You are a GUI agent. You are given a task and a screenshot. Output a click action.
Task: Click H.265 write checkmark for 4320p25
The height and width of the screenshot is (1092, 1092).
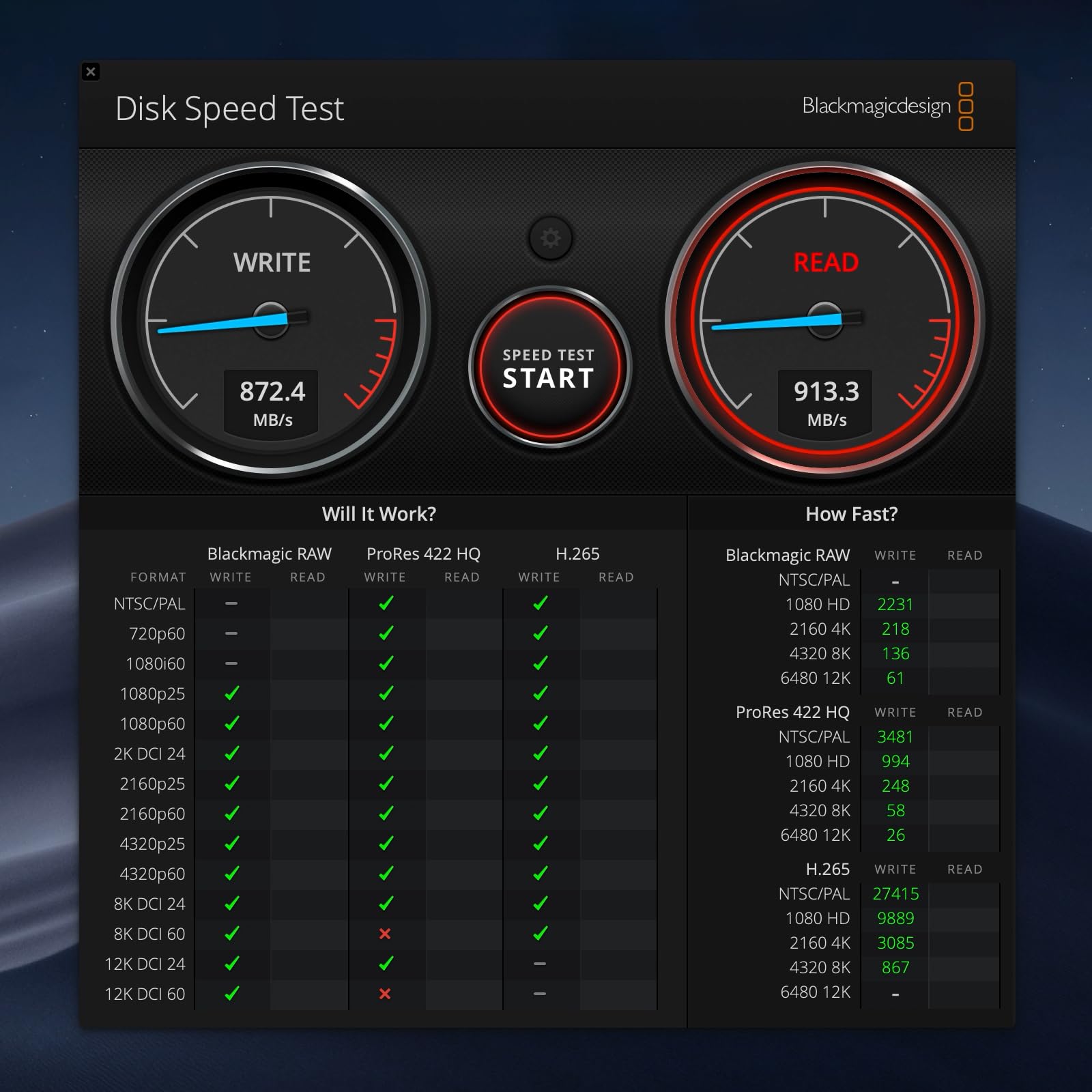[x=541, y=844]
